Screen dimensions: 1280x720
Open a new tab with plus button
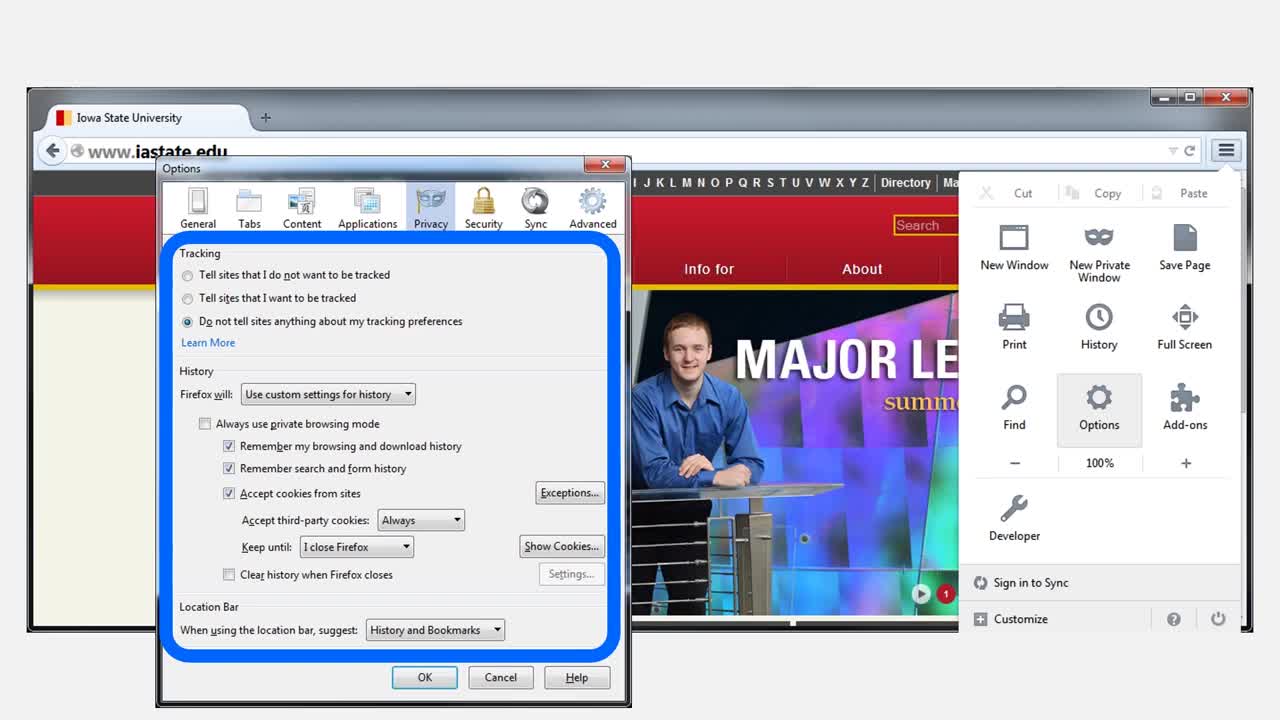[x=265, y=118]
